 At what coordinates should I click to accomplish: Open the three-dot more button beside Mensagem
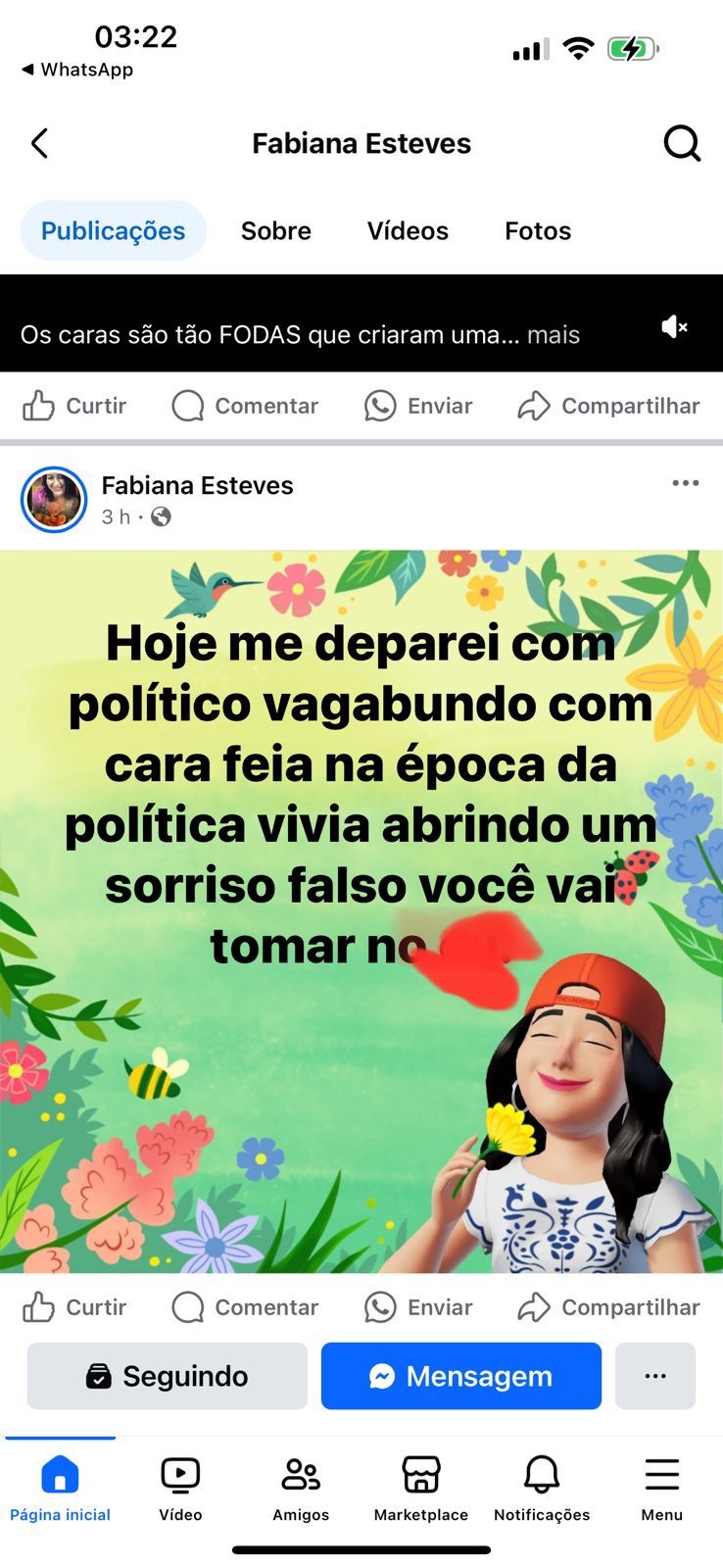point(655,1376)
